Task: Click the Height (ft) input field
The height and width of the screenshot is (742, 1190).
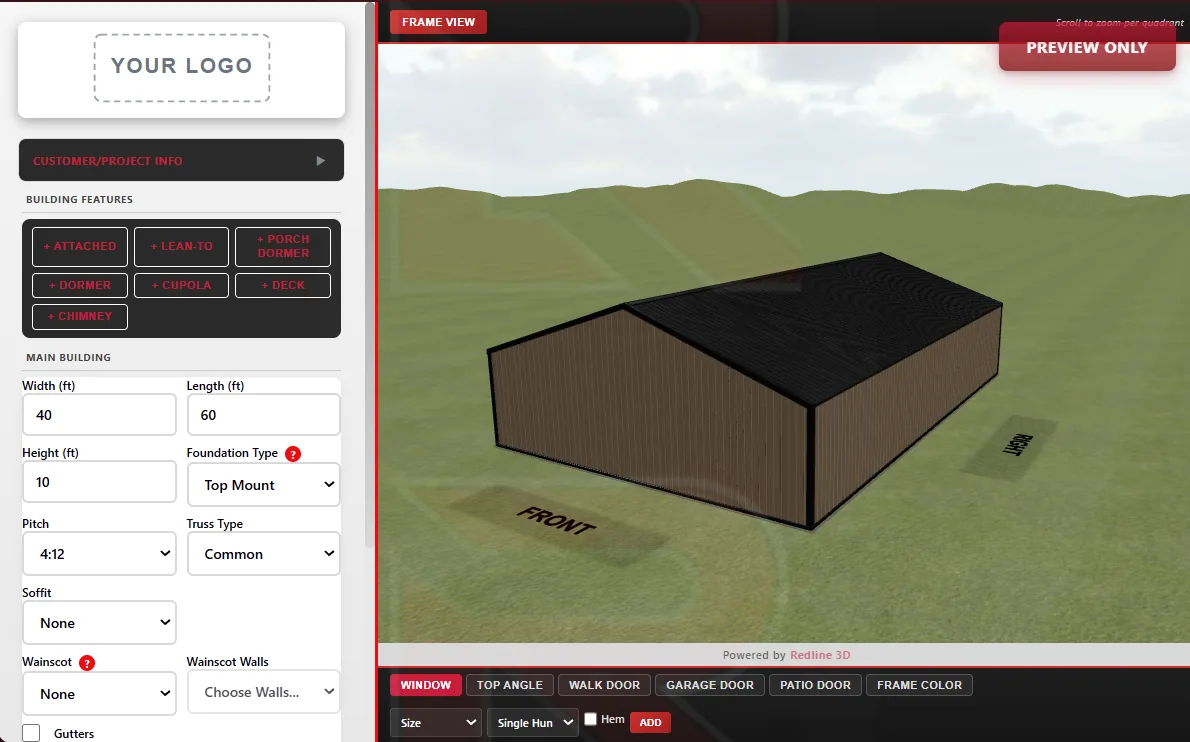Action: [99, 482]
